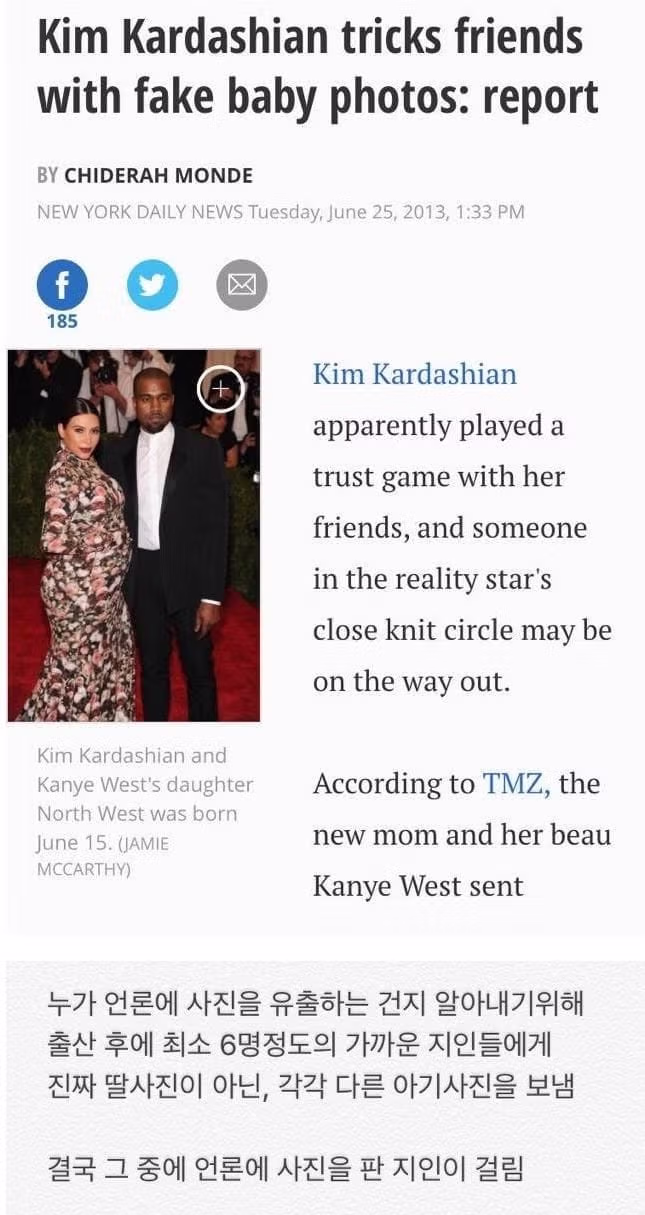Share the article via Facebook icon
Image resolution: width=645 pixels, height=1215 pixels.
point(62,285)
